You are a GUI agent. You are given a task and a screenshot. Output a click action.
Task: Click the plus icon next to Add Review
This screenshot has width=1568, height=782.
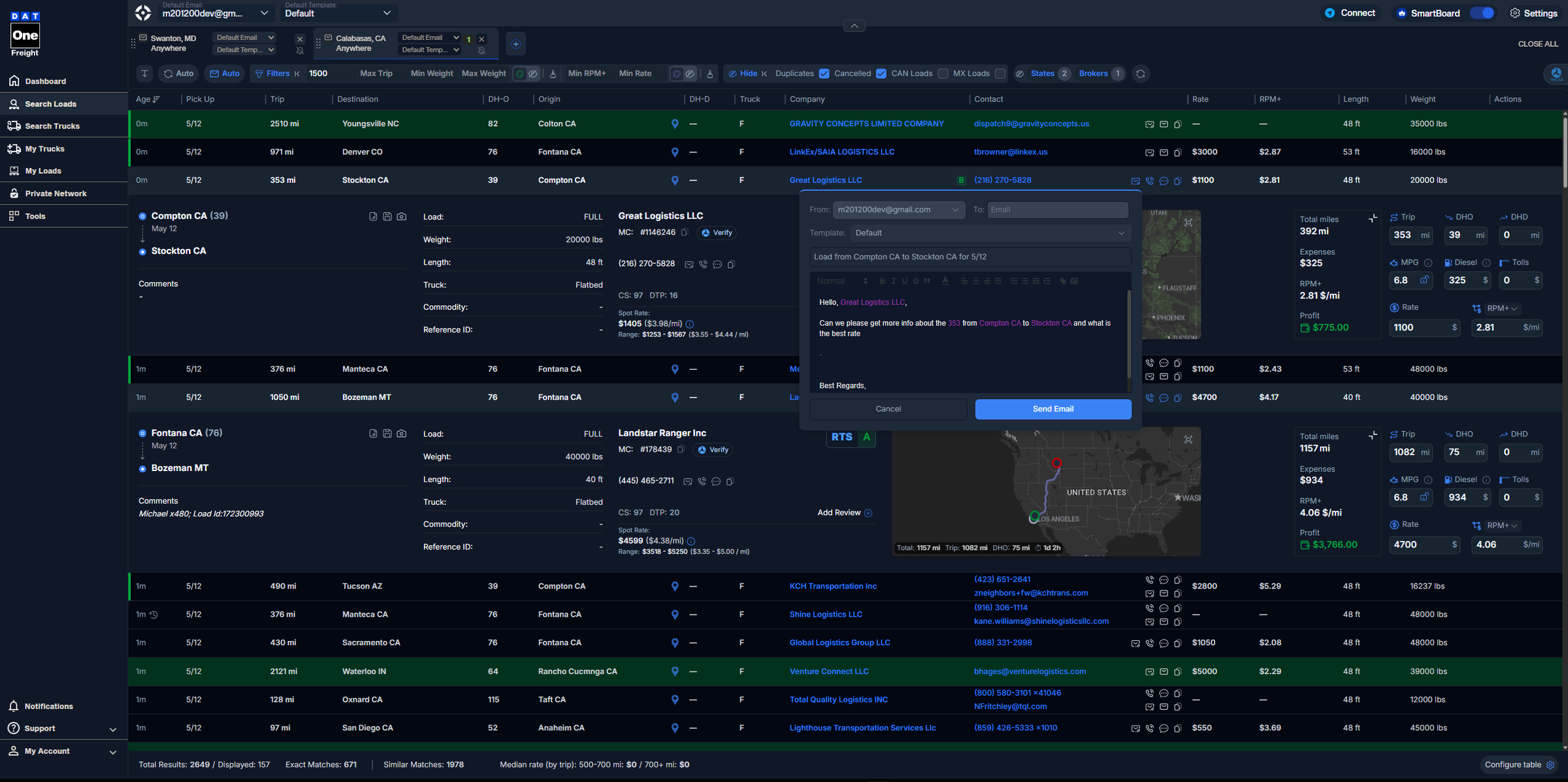868,513
